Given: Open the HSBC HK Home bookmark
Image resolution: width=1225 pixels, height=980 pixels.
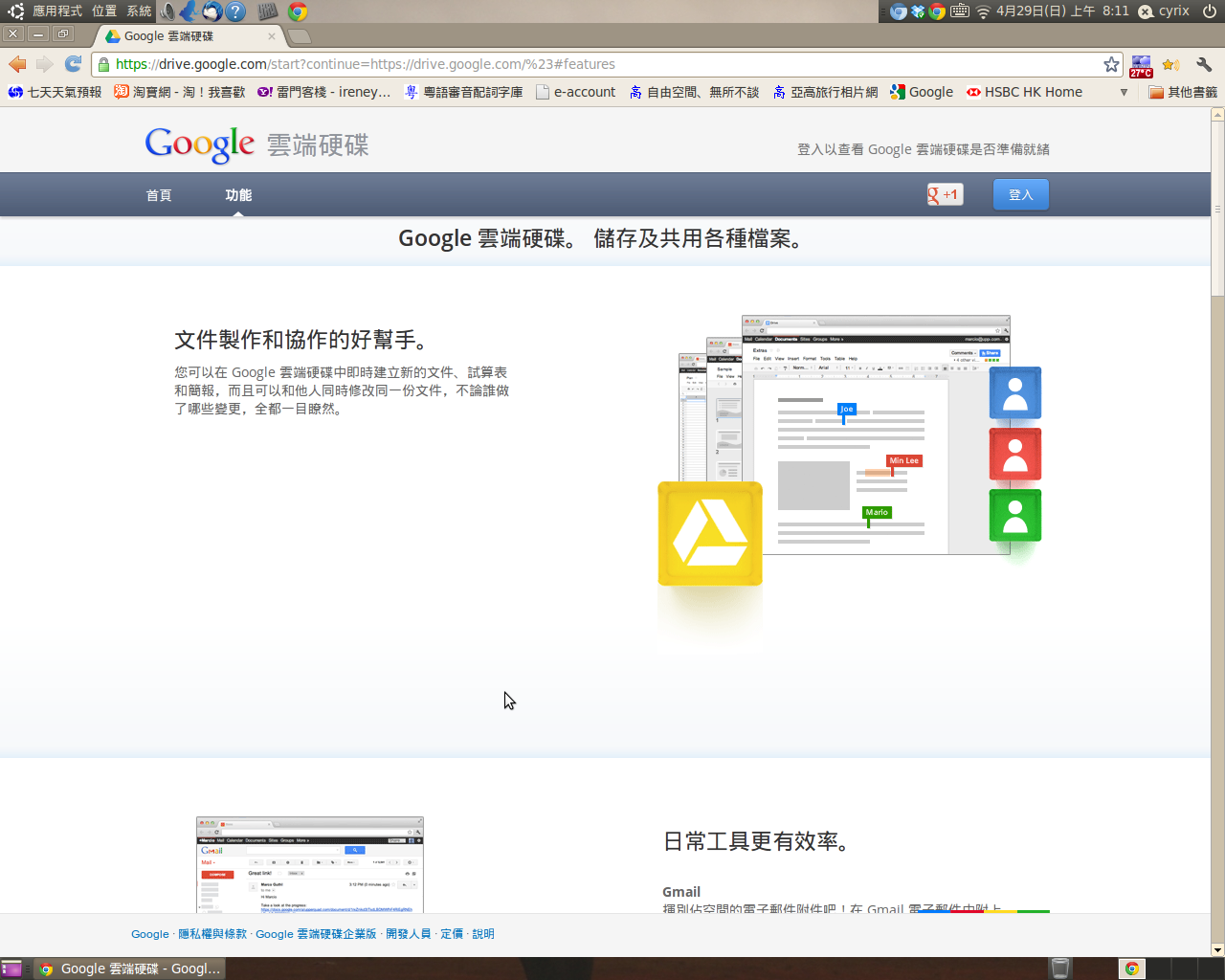Looking at the screenshot, I should [1024, 92].
